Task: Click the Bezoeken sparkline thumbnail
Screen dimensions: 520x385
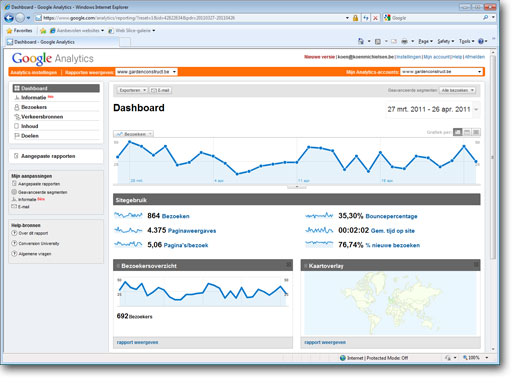Action: click(x=128, y=216)
